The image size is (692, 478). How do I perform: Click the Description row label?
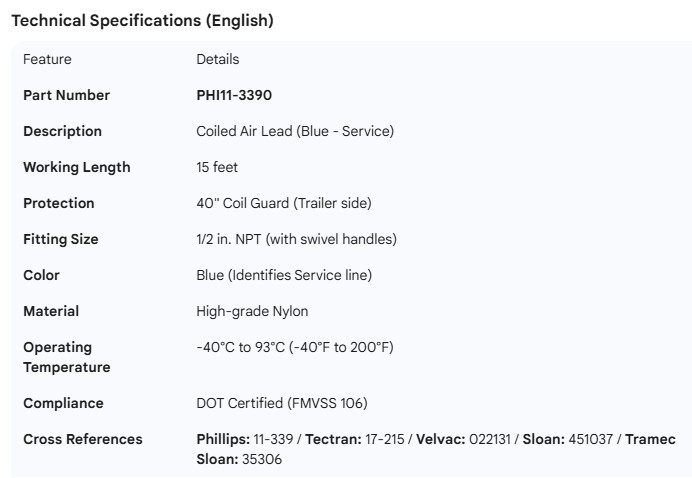(x=62, y=131)
